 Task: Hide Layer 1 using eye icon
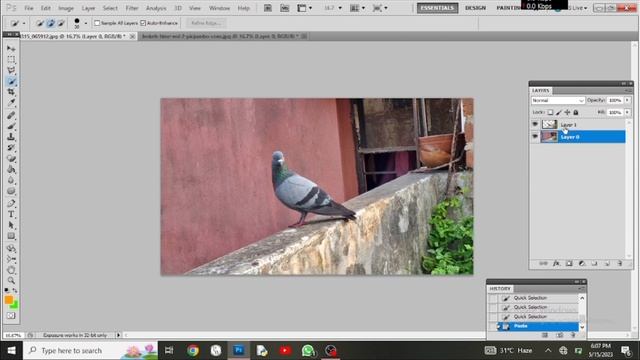point(535,124)
